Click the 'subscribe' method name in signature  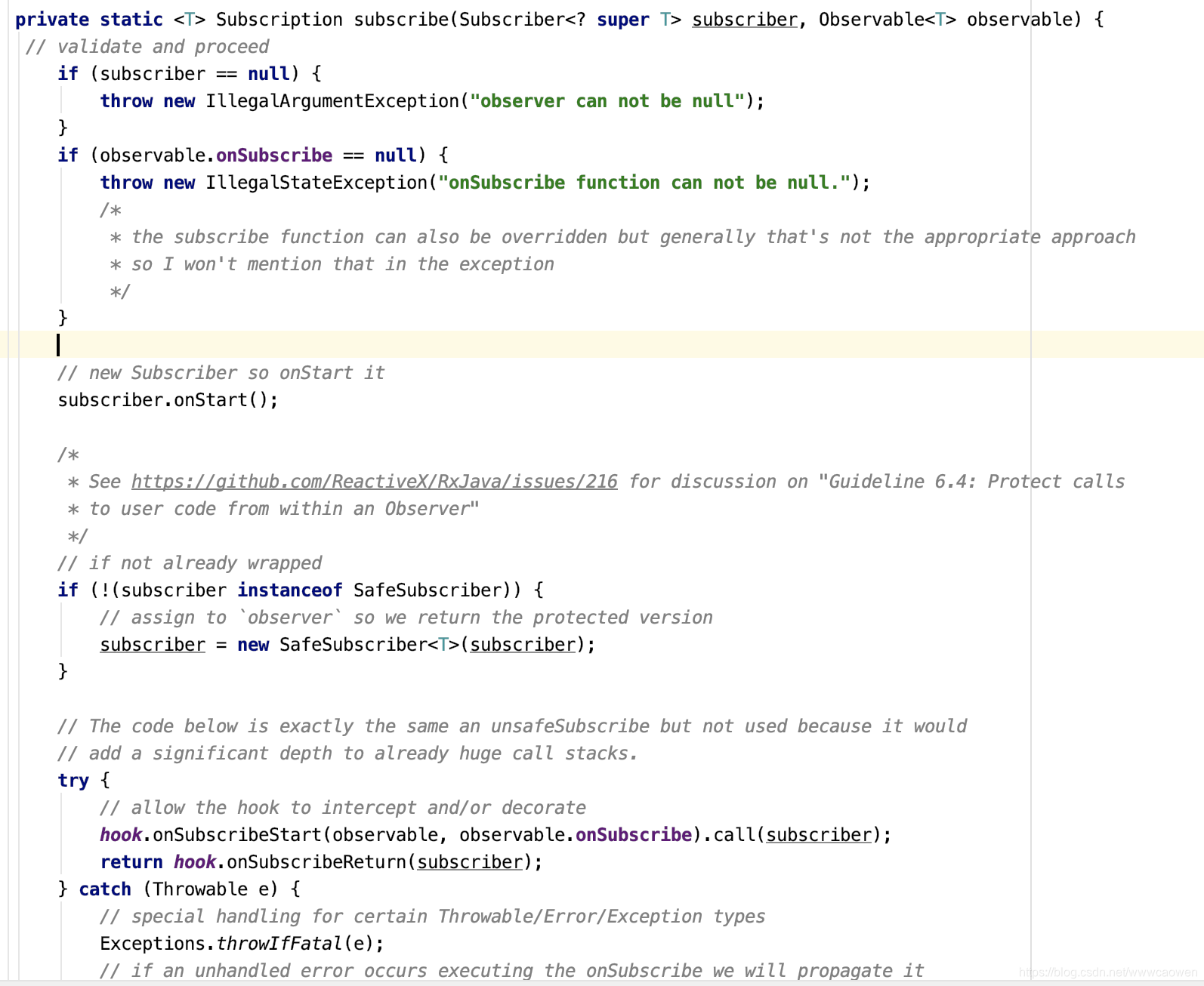[401, 20]
